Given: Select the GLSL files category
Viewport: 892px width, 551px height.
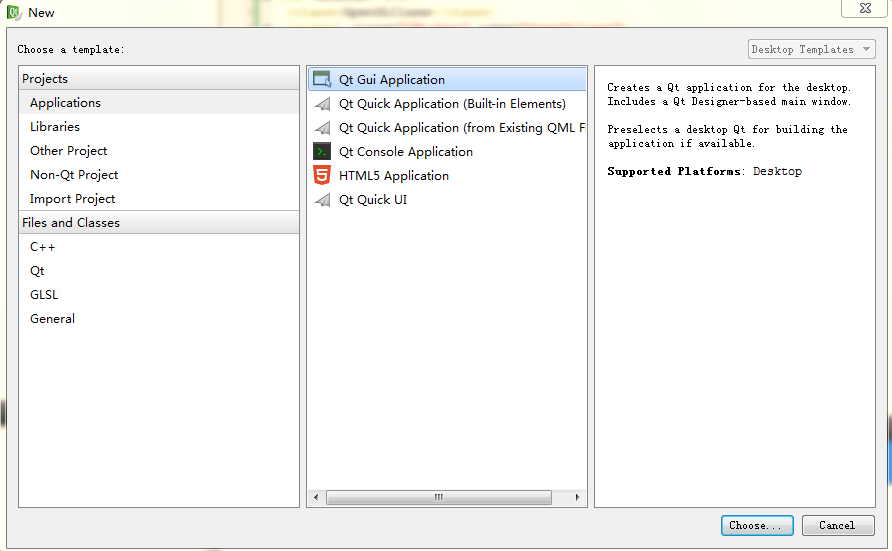Looking at the screenshot, I should (x=159, y=295).
